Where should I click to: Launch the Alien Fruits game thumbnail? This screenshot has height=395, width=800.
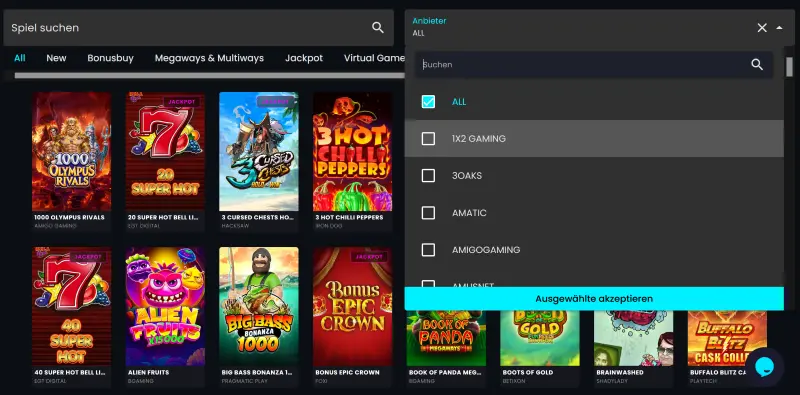pos(165,307)
